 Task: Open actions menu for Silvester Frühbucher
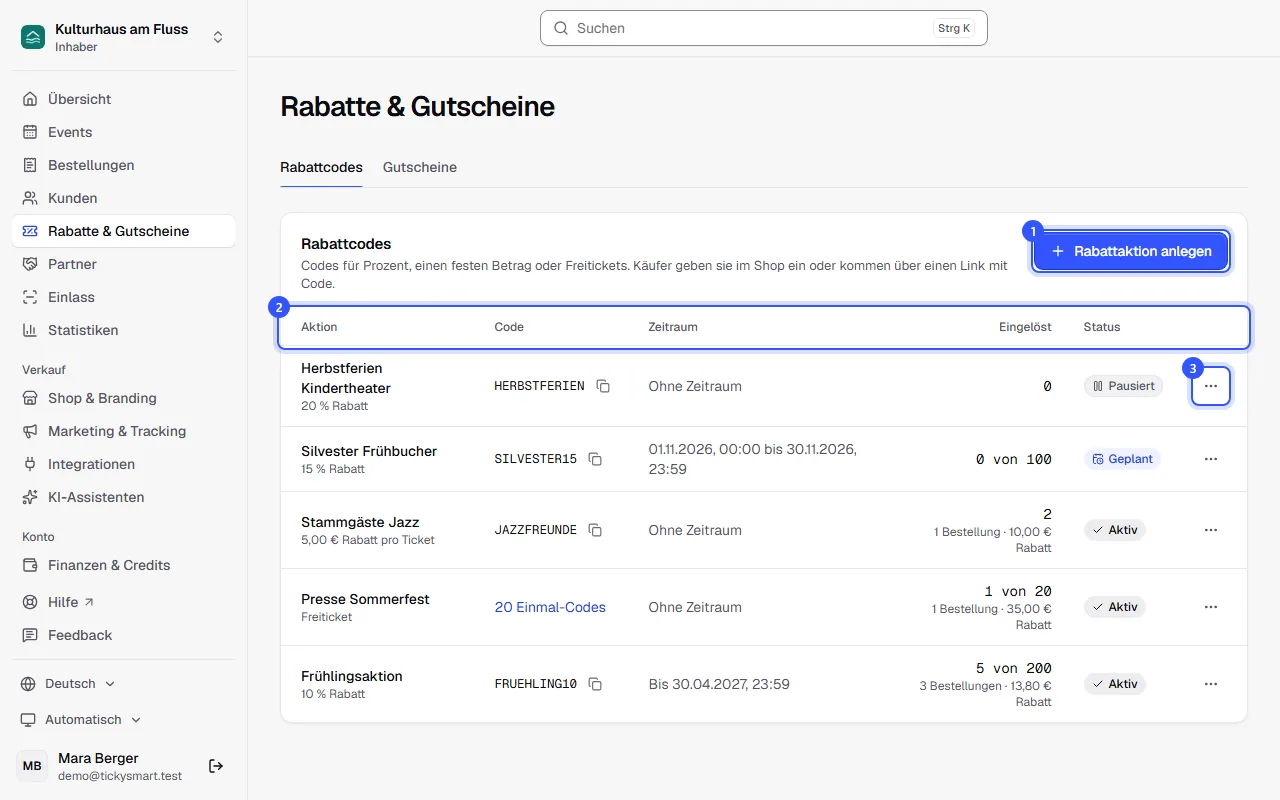click(1211, 459)
